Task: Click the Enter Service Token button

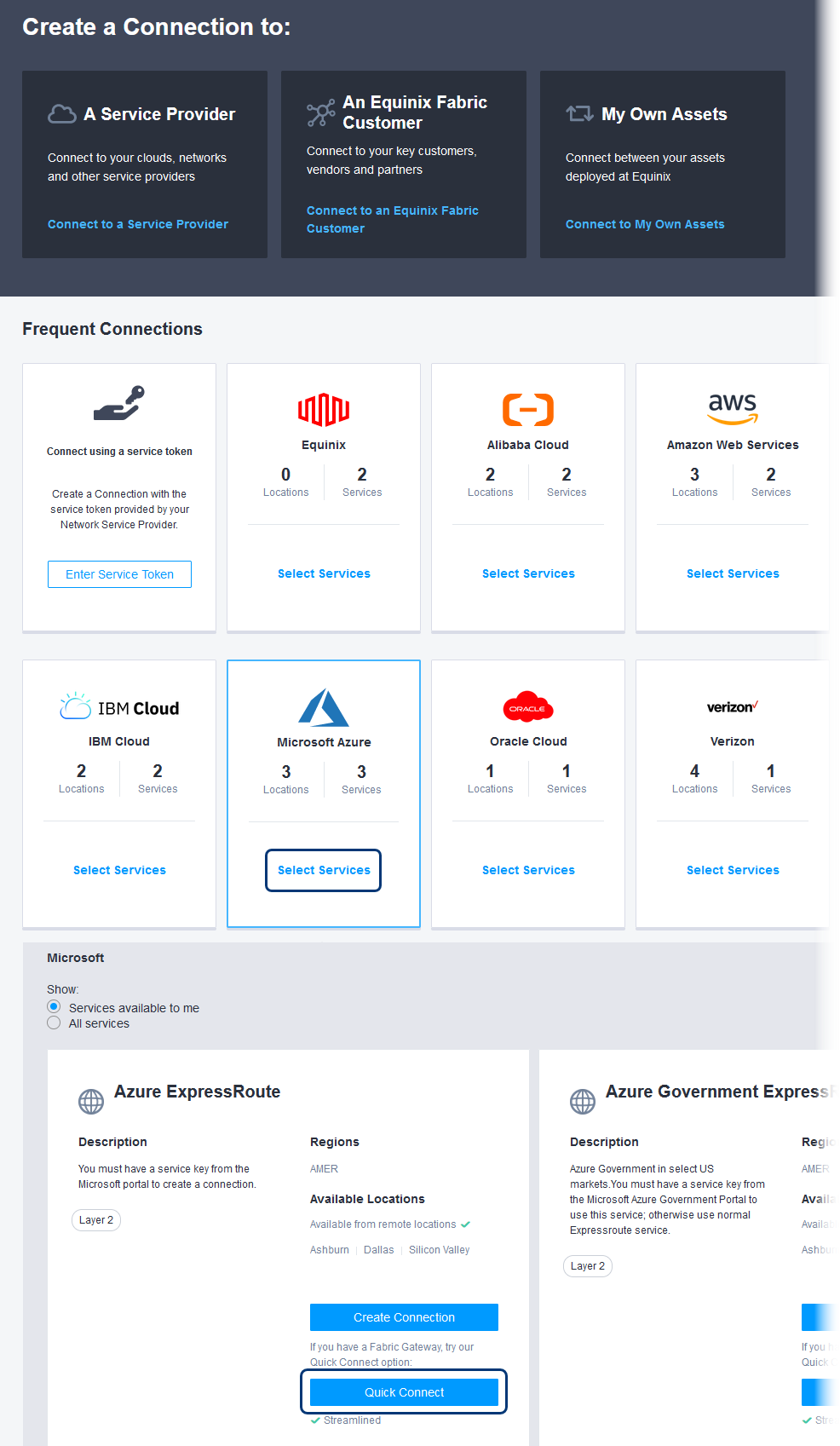Action: (119, 574)
